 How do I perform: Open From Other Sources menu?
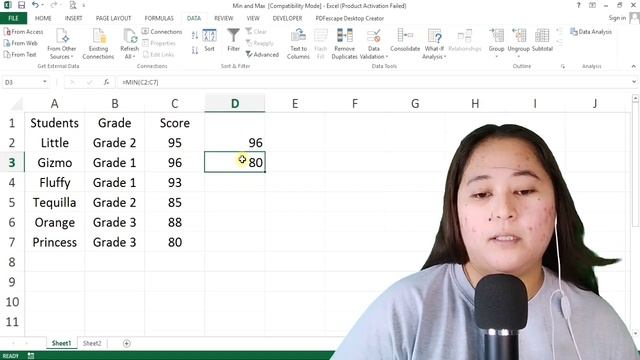click(62, 44)
